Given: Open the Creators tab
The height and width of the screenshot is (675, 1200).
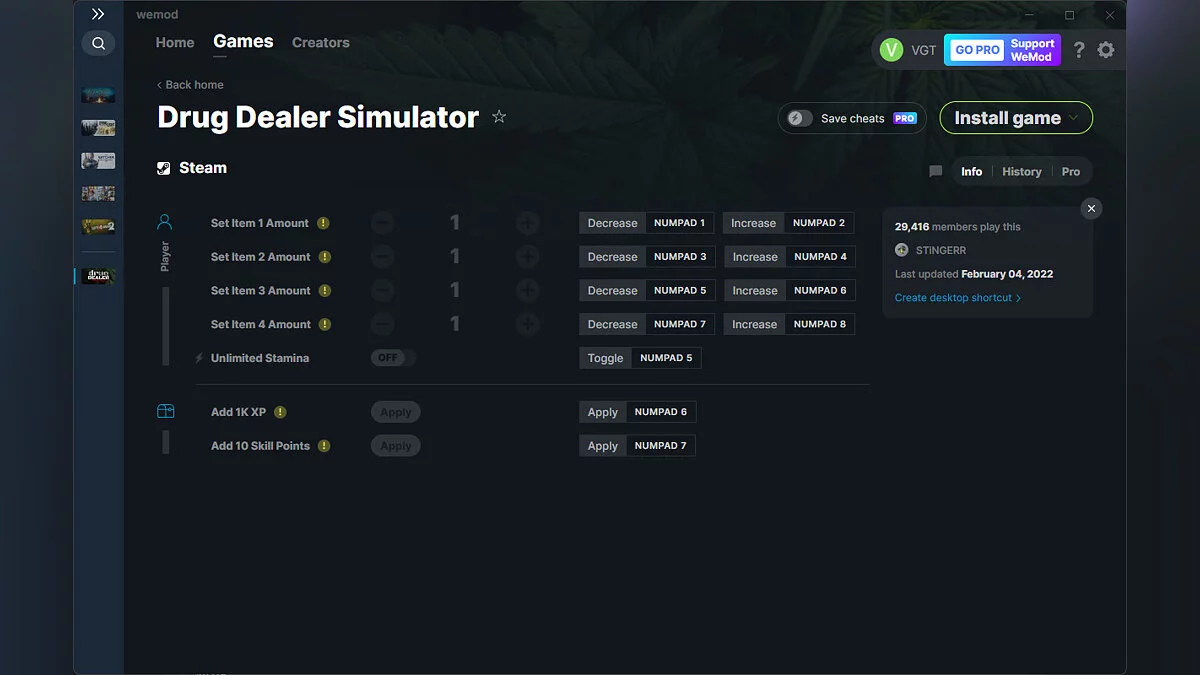Looking at the screenshot, I should pos(321,43).
